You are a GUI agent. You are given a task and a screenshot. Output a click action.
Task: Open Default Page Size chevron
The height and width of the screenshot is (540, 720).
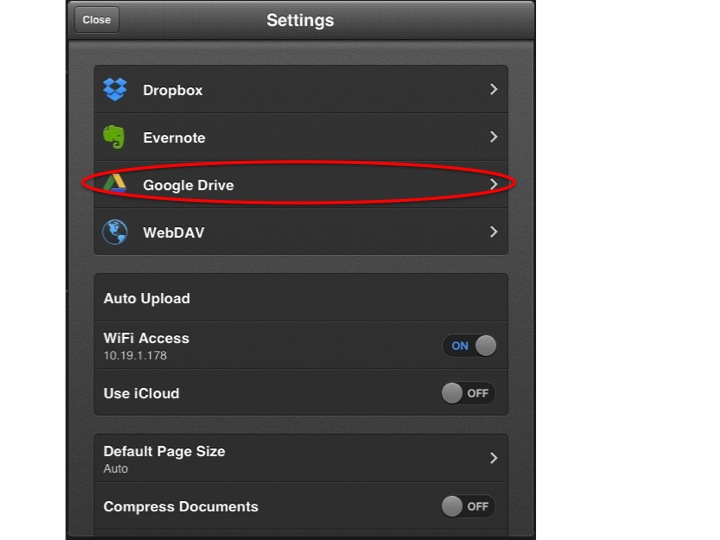pyautogui.click(x=494, y=458)
